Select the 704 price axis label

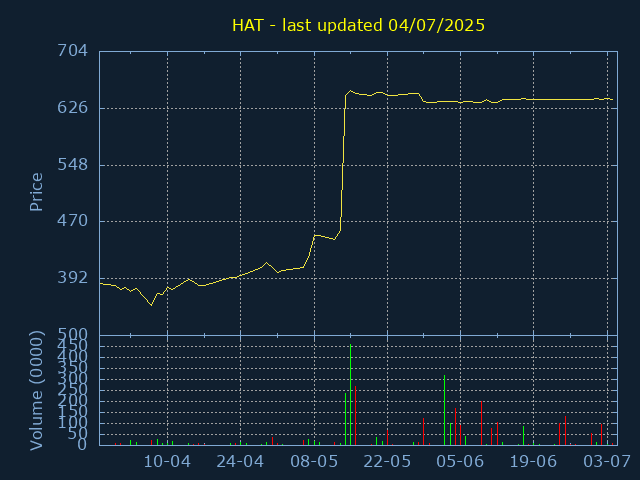click(x=72, y=51)
